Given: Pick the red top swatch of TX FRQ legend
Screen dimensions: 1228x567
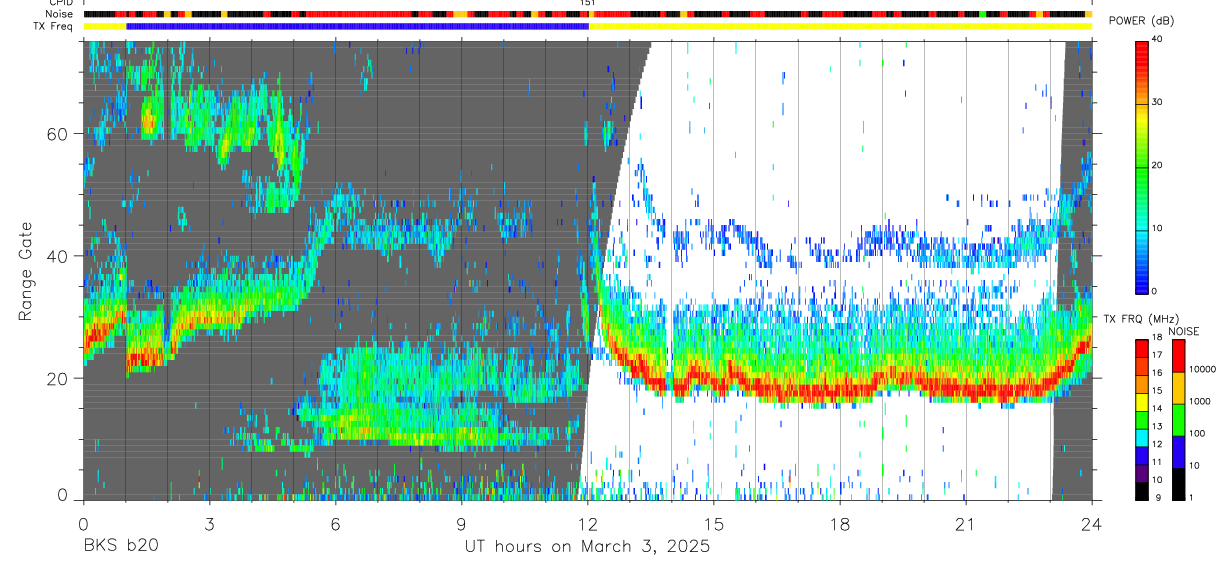Looking at the screenshot, I should click(1141, 349).
